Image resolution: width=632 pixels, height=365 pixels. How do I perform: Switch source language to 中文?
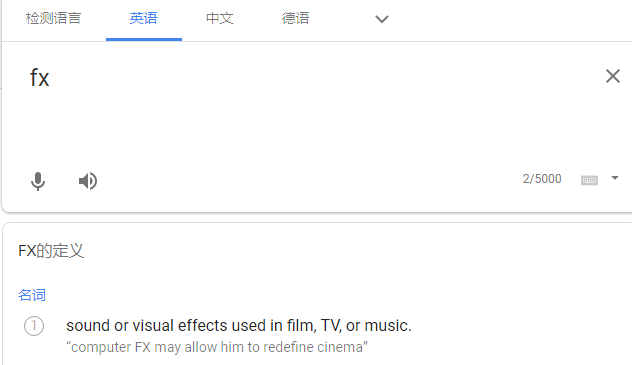coord(220,18)
